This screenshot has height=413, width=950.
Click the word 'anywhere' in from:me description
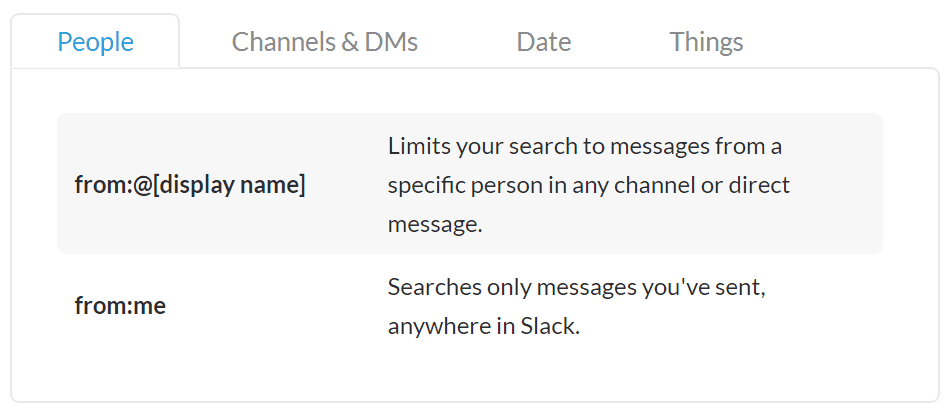click(440, 327)
